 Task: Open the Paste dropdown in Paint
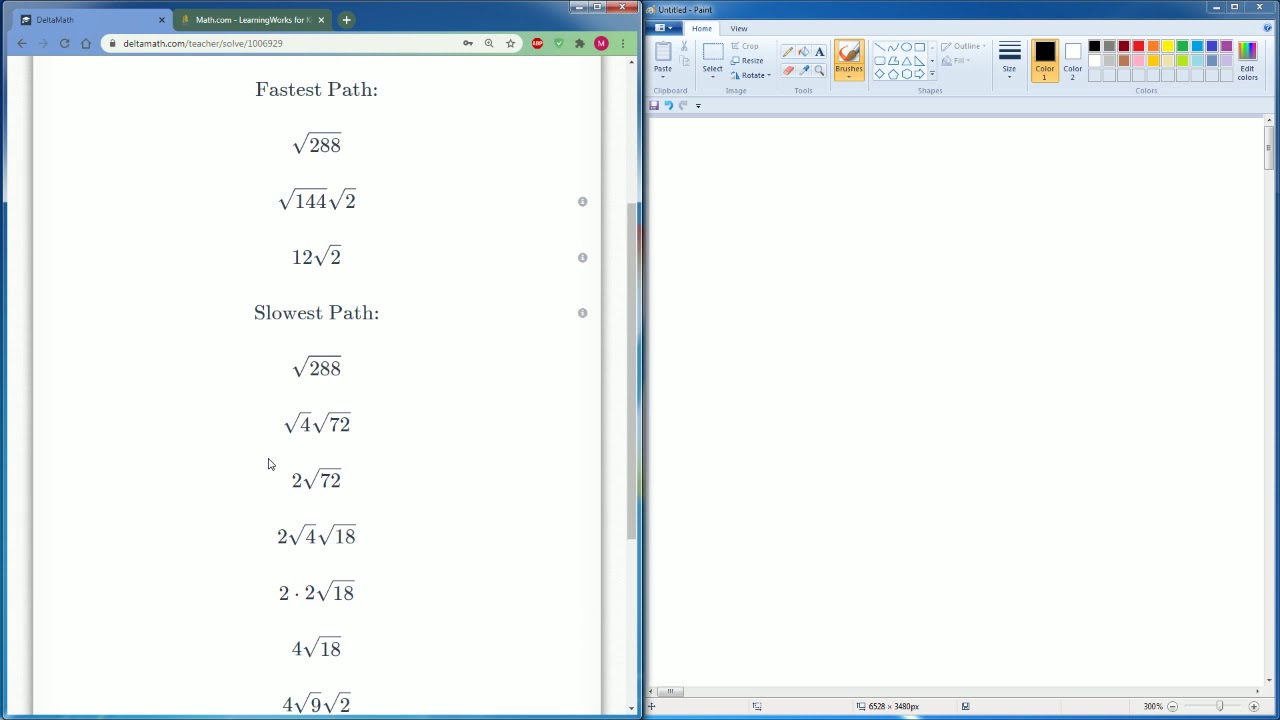tap(663, 73)
